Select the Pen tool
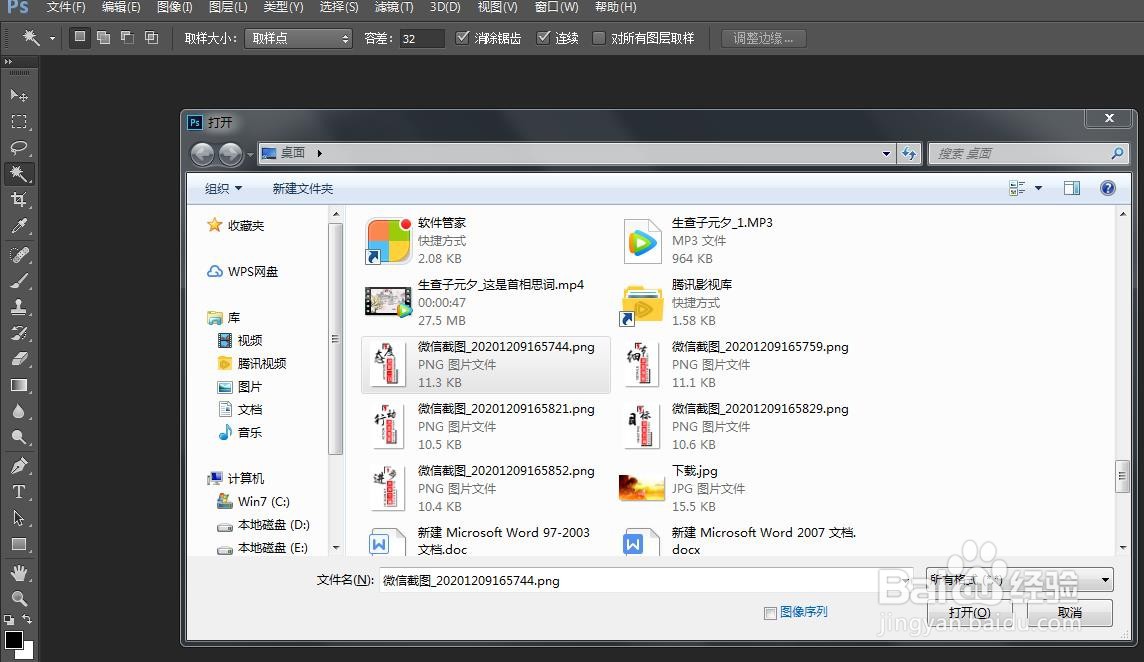This screenshot has width=1144, height=662. pyautogui.click(x=19, y=466)
